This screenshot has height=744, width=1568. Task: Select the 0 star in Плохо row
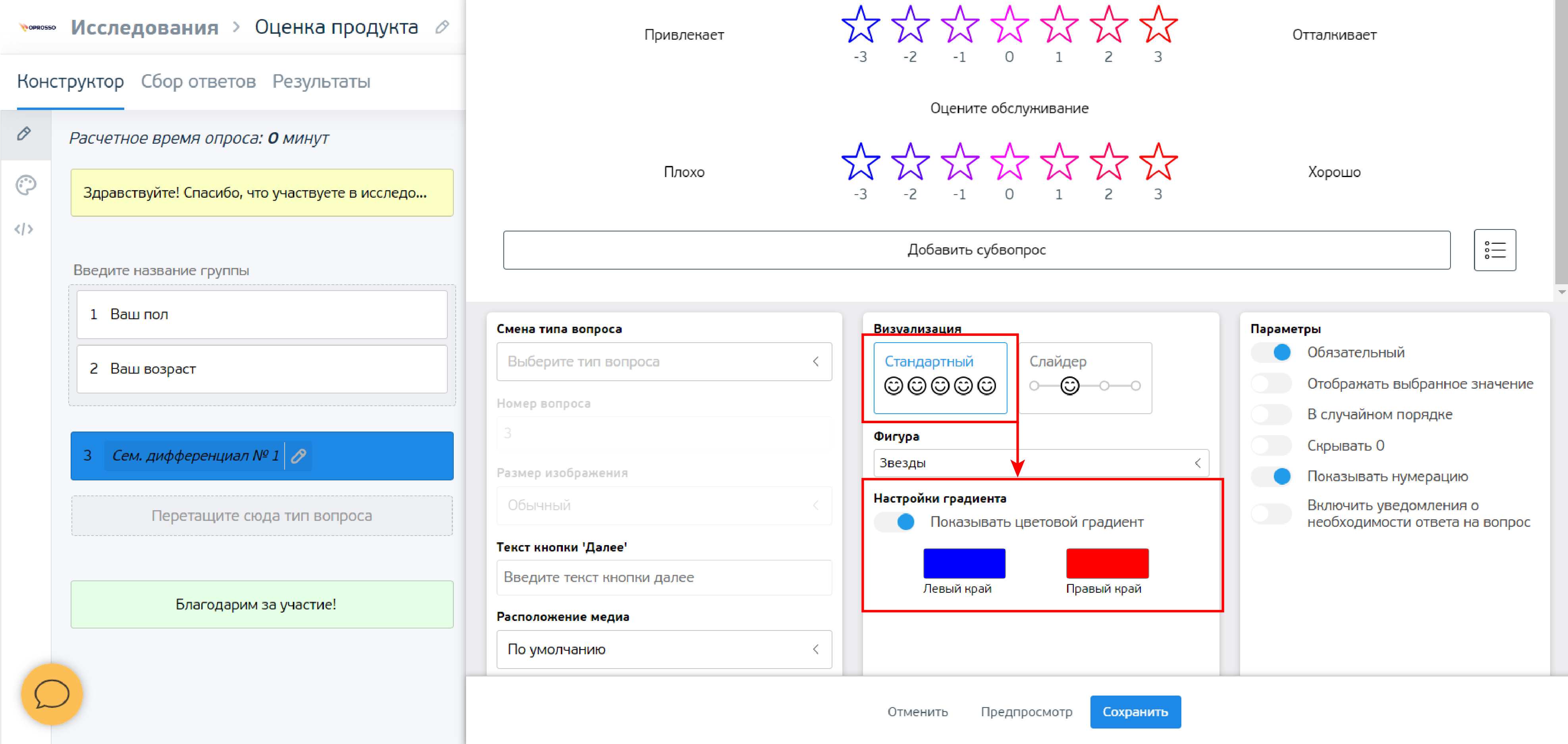pos(1009,162)
